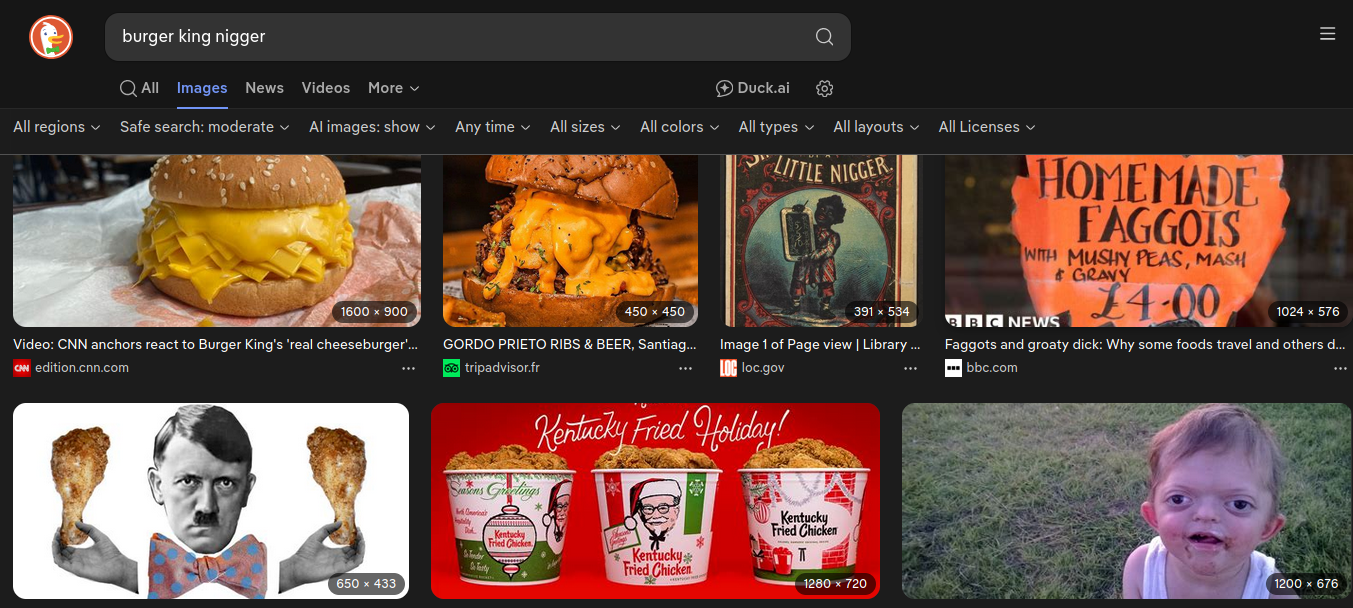This screenshot has height=608, width=1353.
Task: Visit loc.gov source link
Action: [763, 368]
